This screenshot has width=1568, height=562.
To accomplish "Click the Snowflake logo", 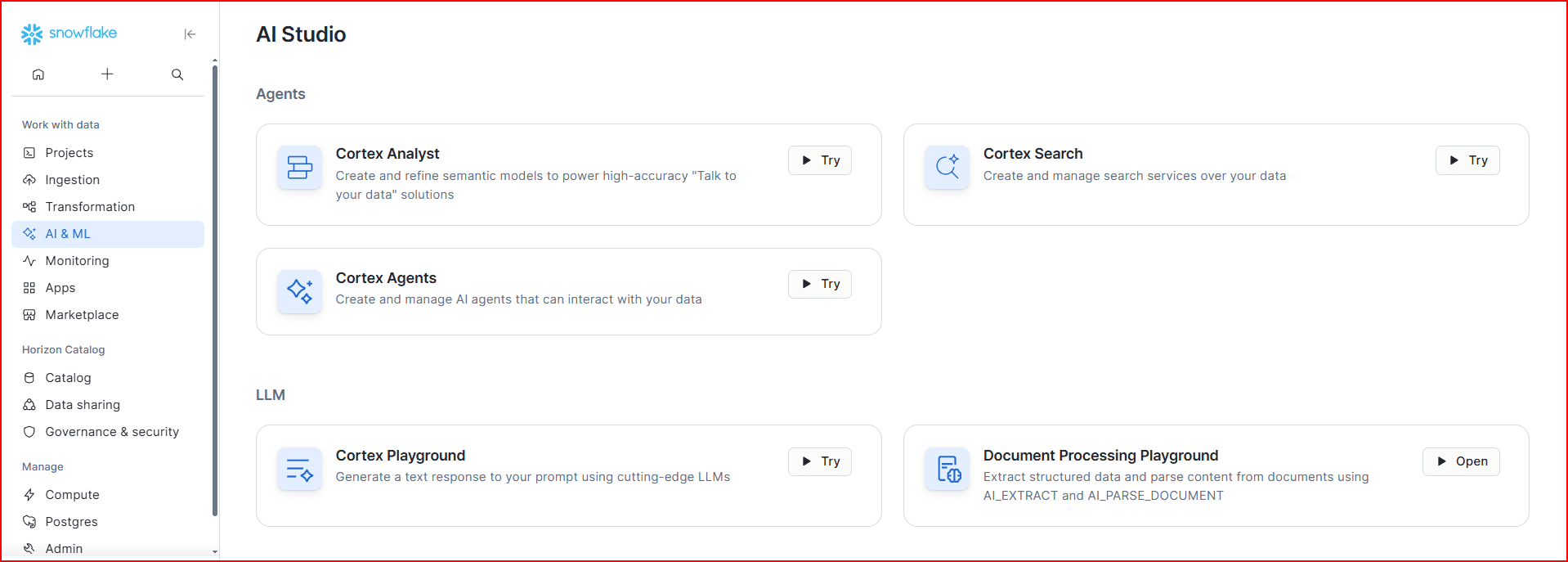I will 69,34.
